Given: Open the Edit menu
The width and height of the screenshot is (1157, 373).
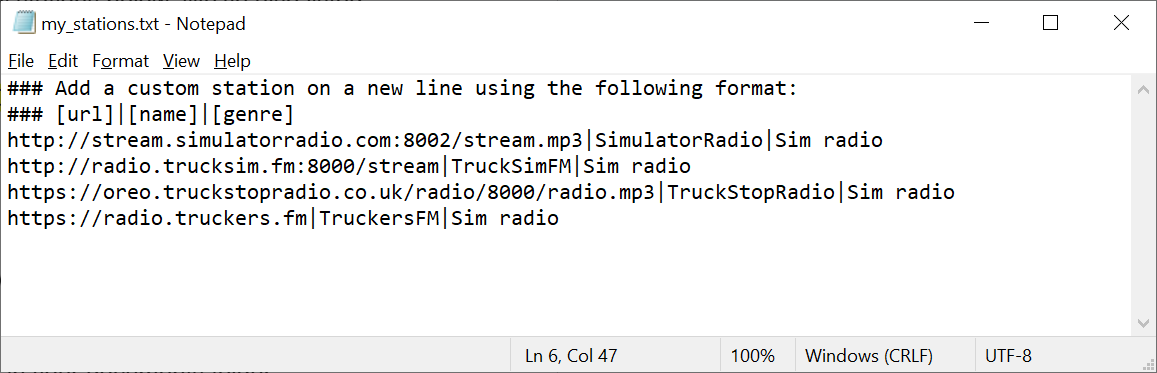Looking at the screenshot, I should (x=63, y=60).
